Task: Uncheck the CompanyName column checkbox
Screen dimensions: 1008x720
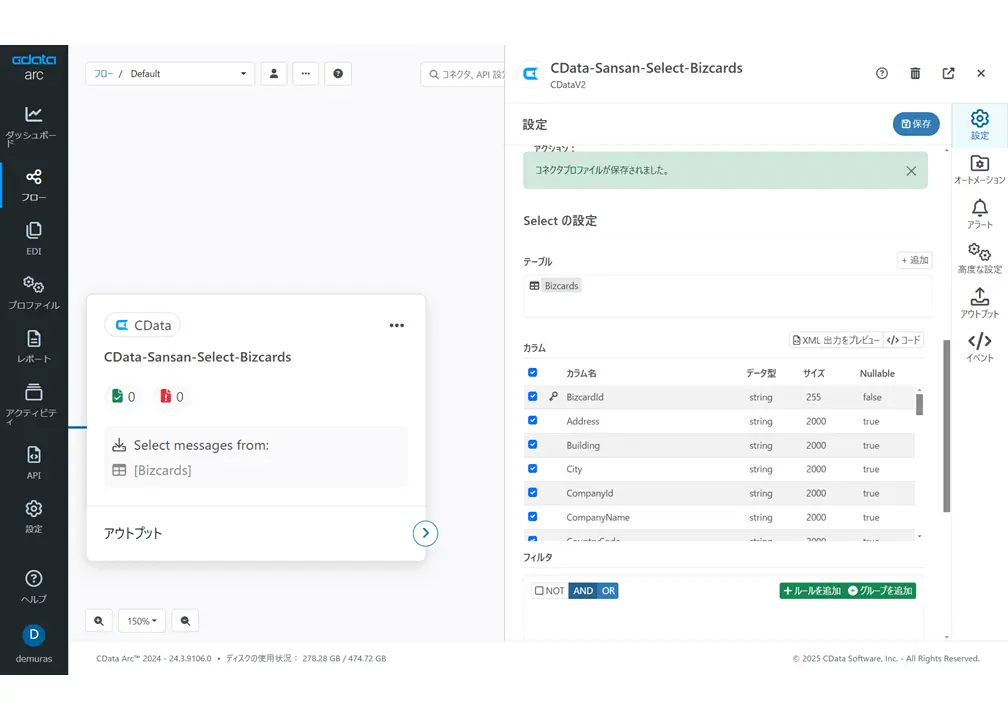Action: click(532, 516)
